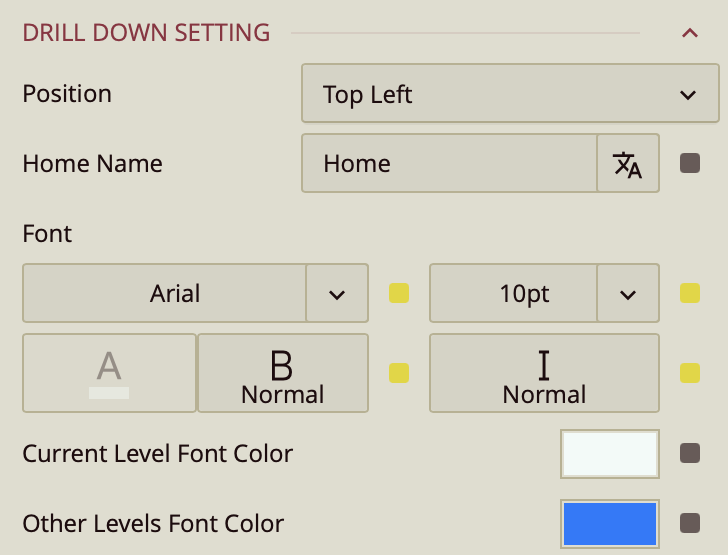The width and height of the screenshot is (728, 555).
Task: Click the font color A icon
Action: click(x=109, y=373)
